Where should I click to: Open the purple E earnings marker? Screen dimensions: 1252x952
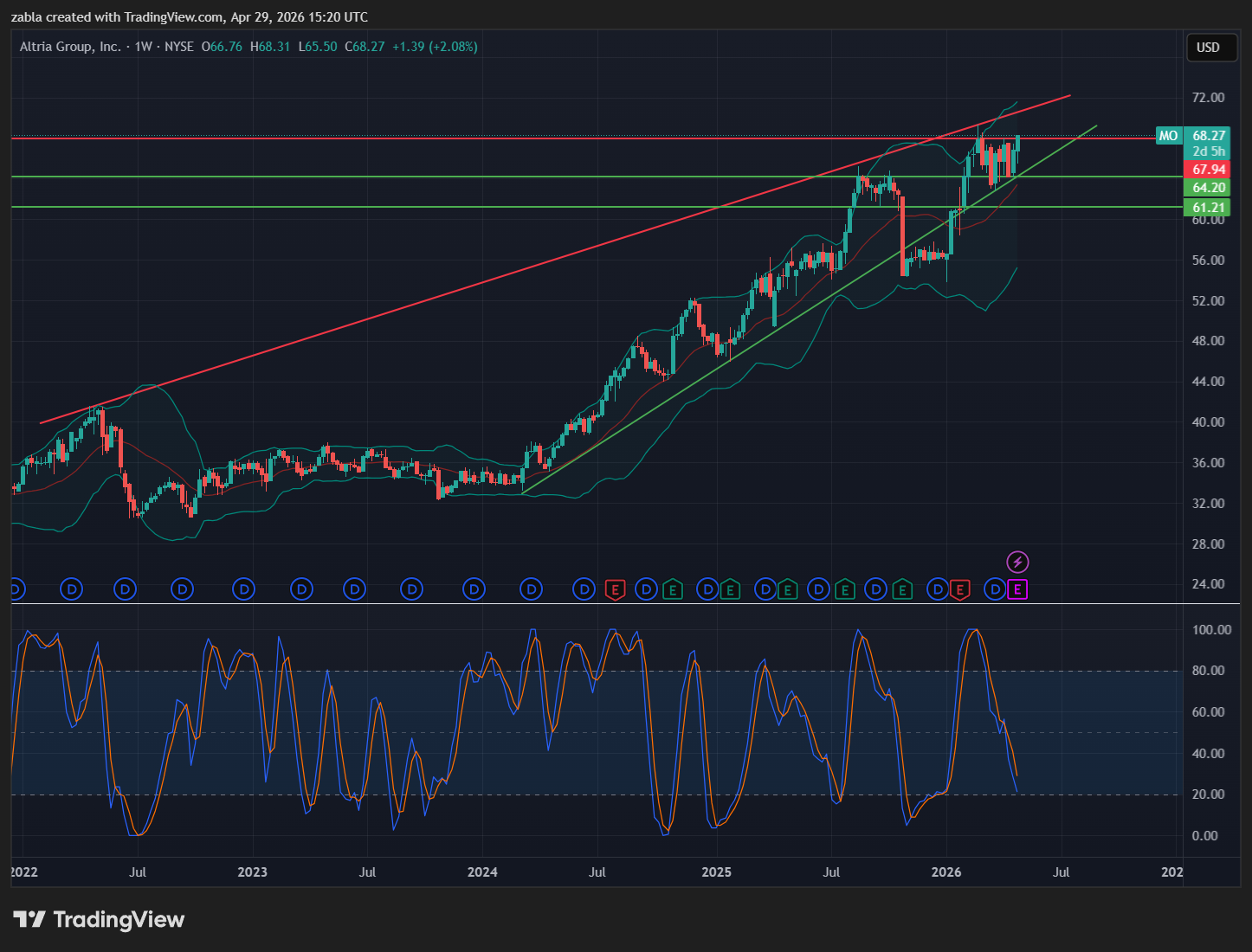1017,590
